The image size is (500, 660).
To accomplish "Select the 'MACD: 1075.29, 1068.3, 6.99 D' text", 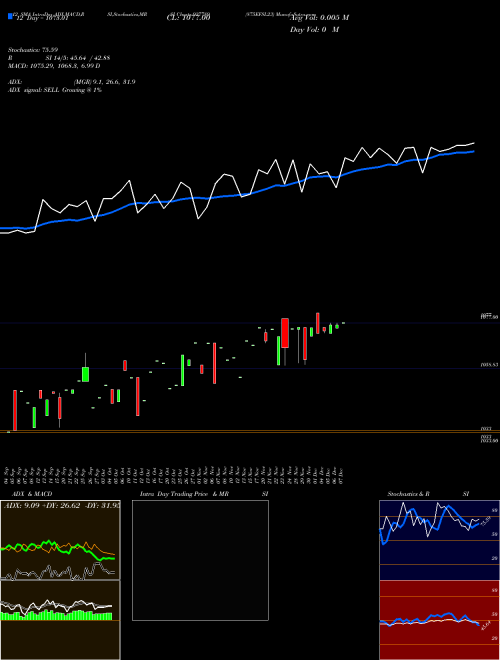I will [x=54, y=66].
